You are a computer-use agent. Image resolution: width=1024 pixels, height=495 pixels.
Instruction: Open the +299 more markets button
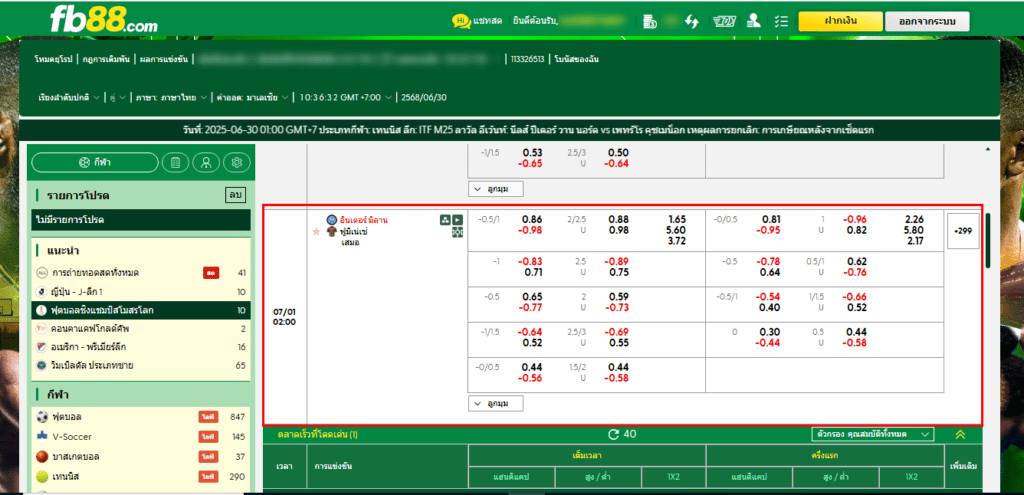click(963, 231)
